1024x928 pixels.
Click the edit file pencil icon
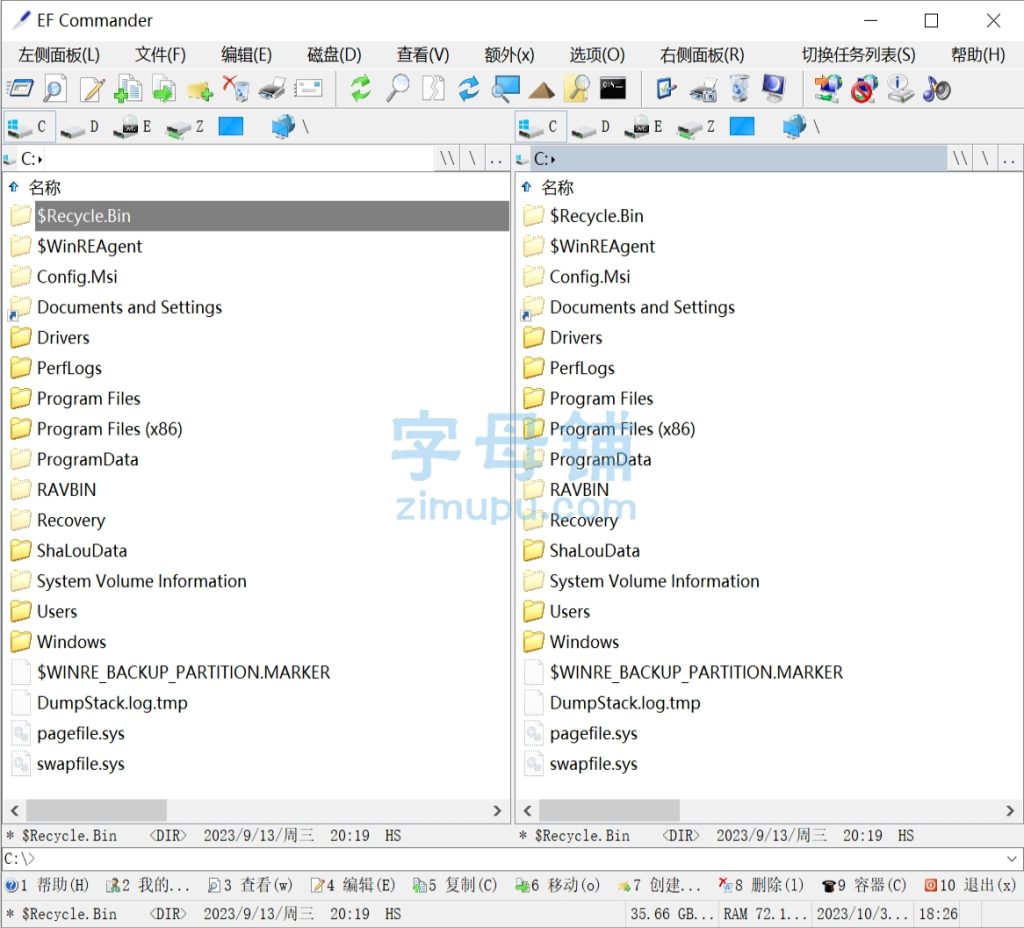pyautogui.click(x=91, y=89)
